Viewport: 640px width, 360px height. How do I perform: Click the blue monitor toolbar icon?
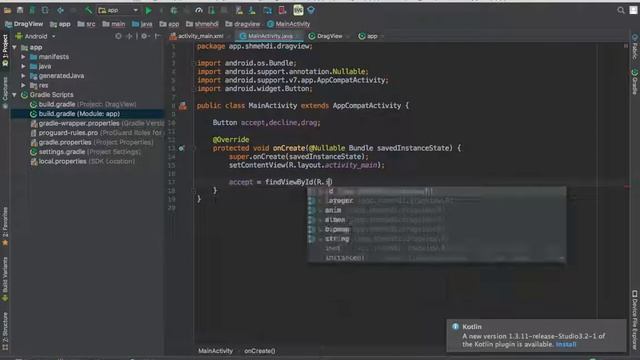pyautogui.click(x=268, y=10)
